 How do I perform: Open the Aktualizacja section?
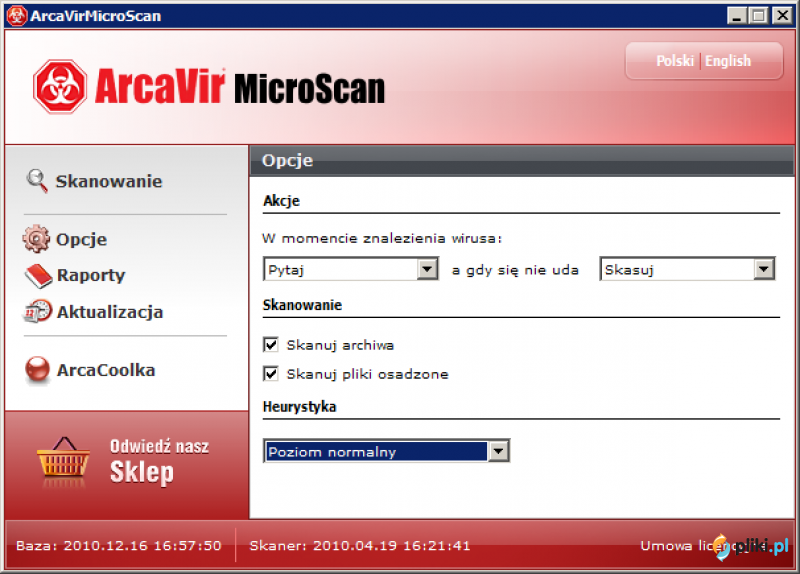pos(110,312)
